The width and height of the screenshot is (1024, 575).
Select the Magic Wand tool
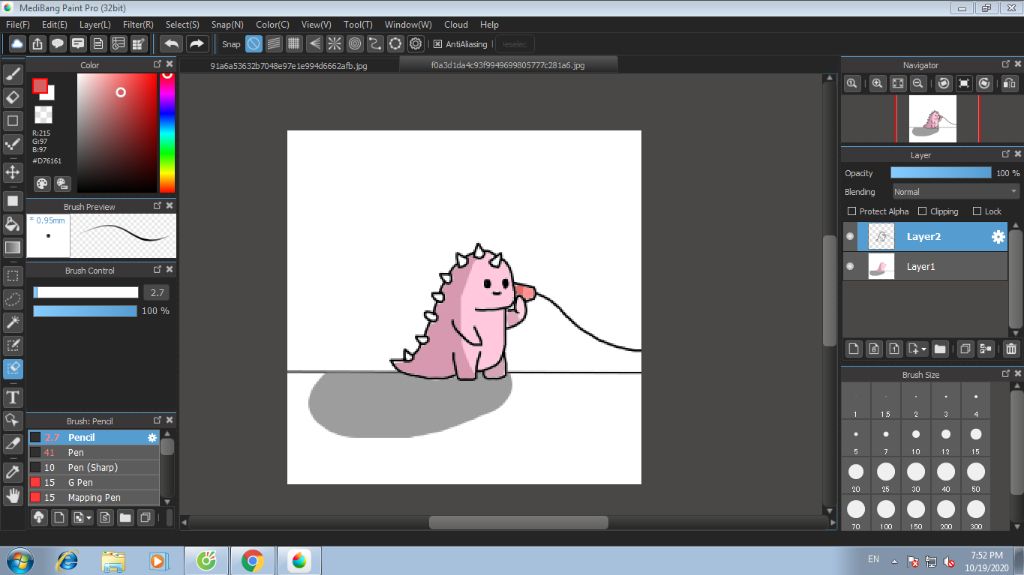point(13,322)
